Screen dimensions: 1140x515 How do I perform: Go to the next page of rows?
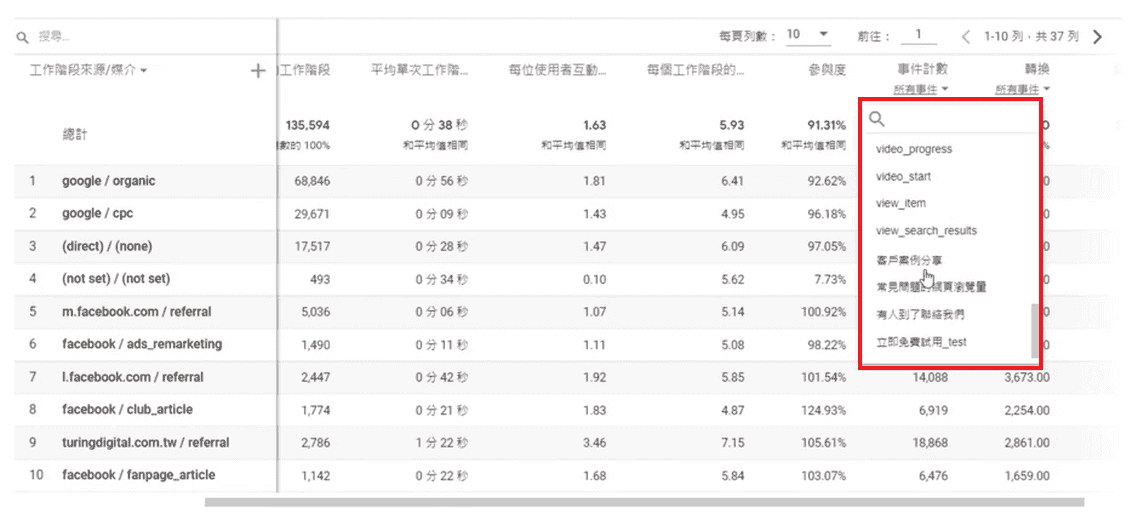click(1097, 36)
